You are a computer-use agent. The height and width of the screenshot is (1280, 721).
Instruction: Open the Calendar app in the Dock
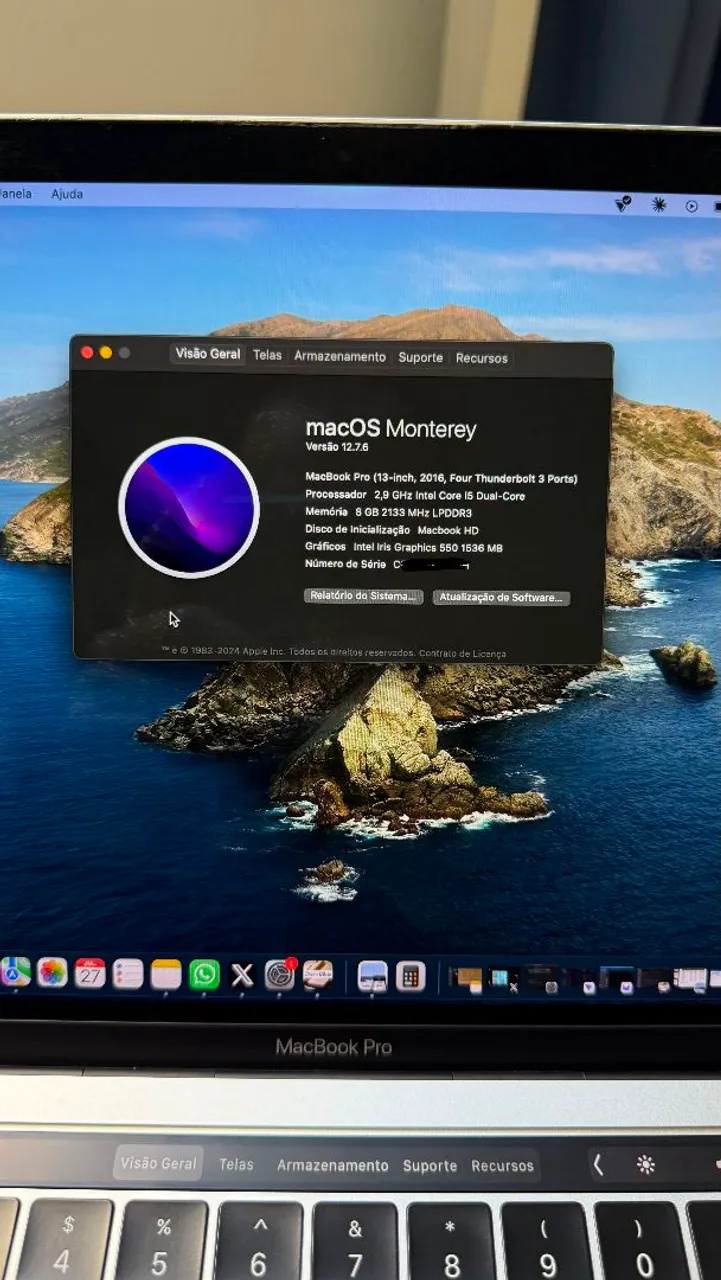90,973
